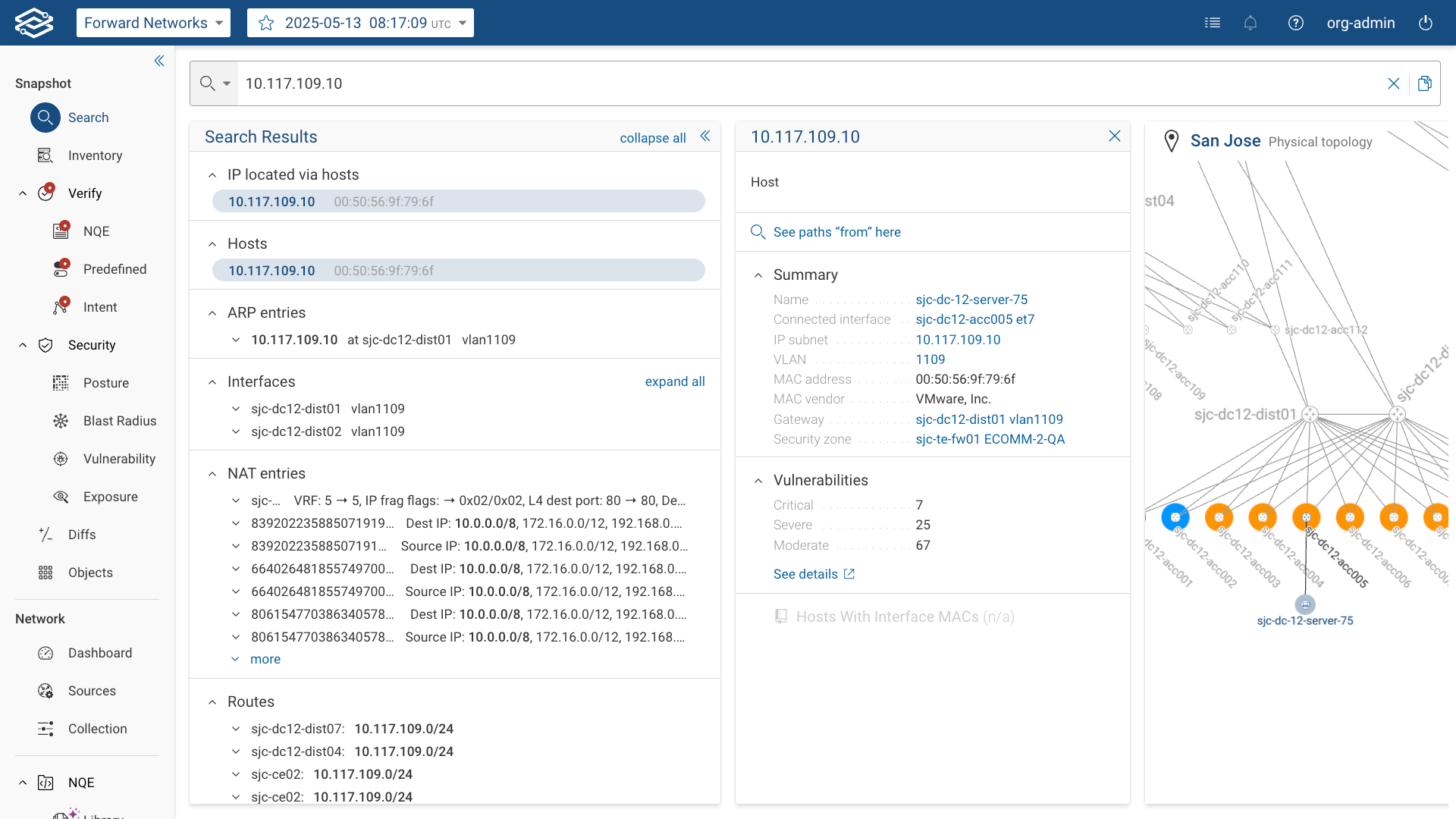Expand more NAT entries
Screen dimensions: 1456x819
[265, 659]
